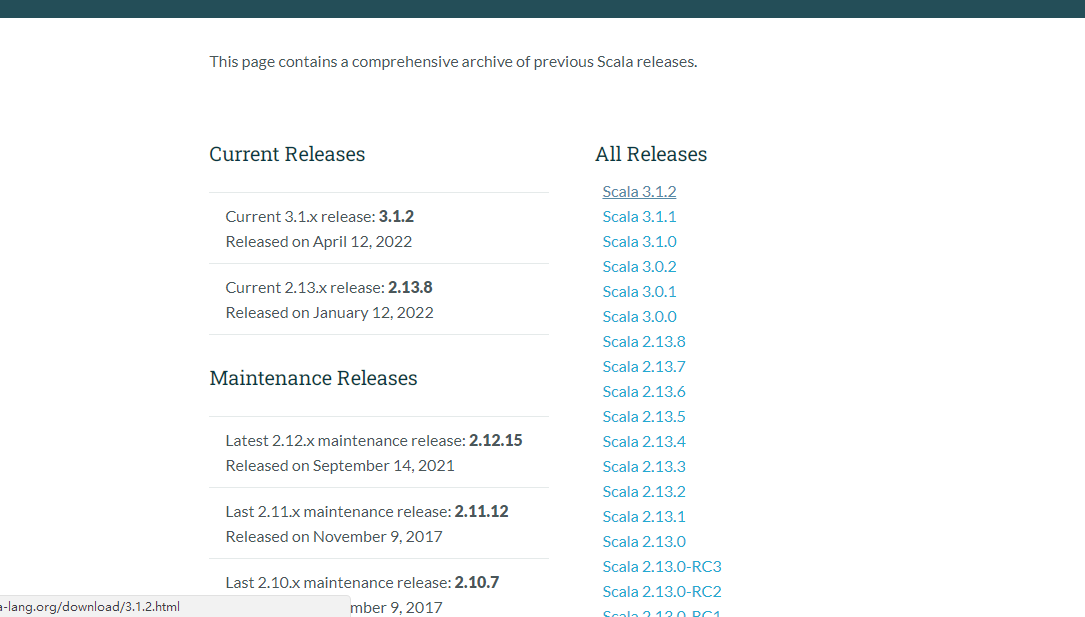The width and height of the screenshot is (1085, 617).
Task: Open the Scala 3.0.2 release link
Action: [x=639, y=266]
